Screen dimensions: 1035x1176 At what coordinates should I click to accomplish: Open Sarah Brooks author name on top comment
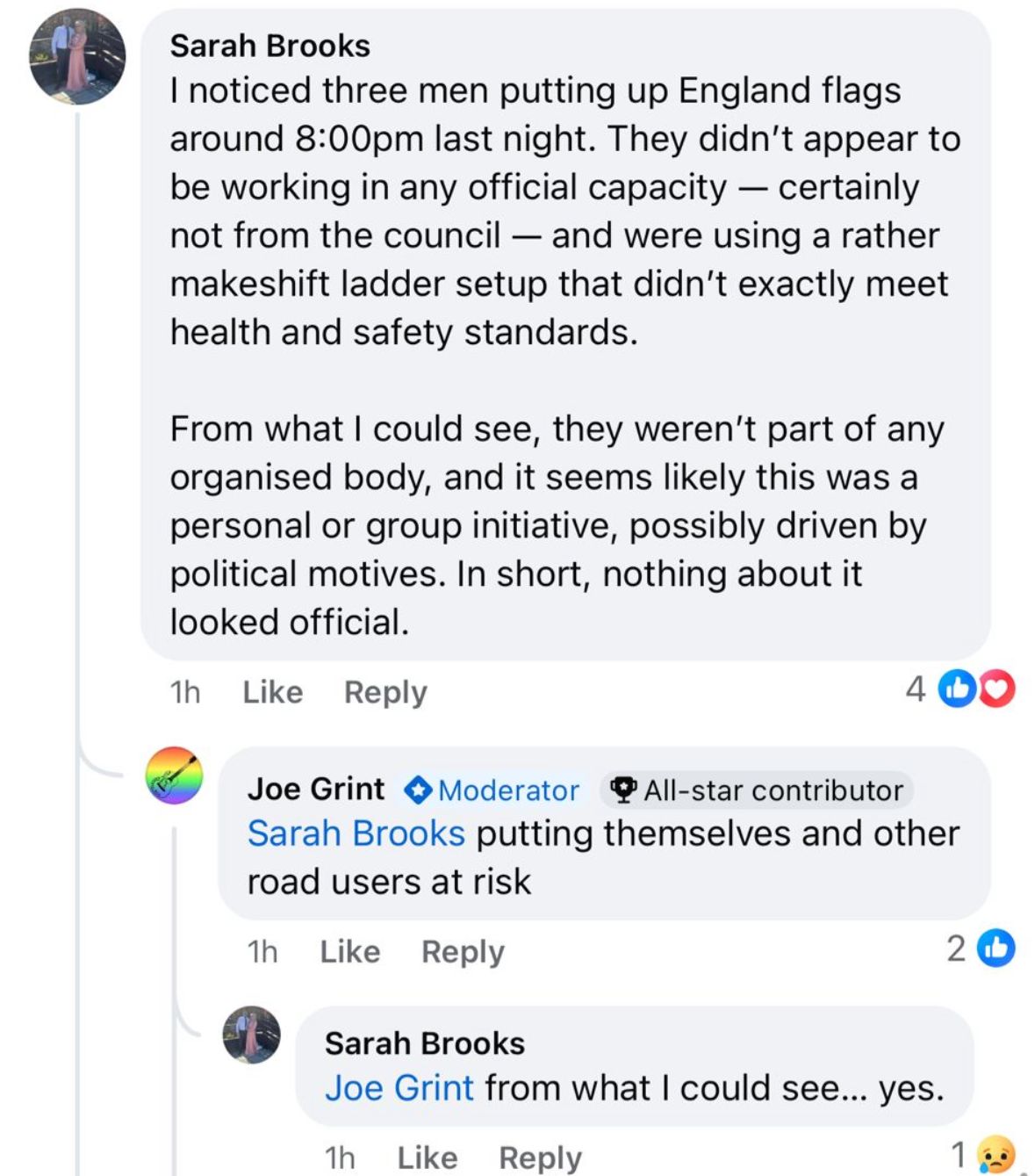[x=270, y=46]
